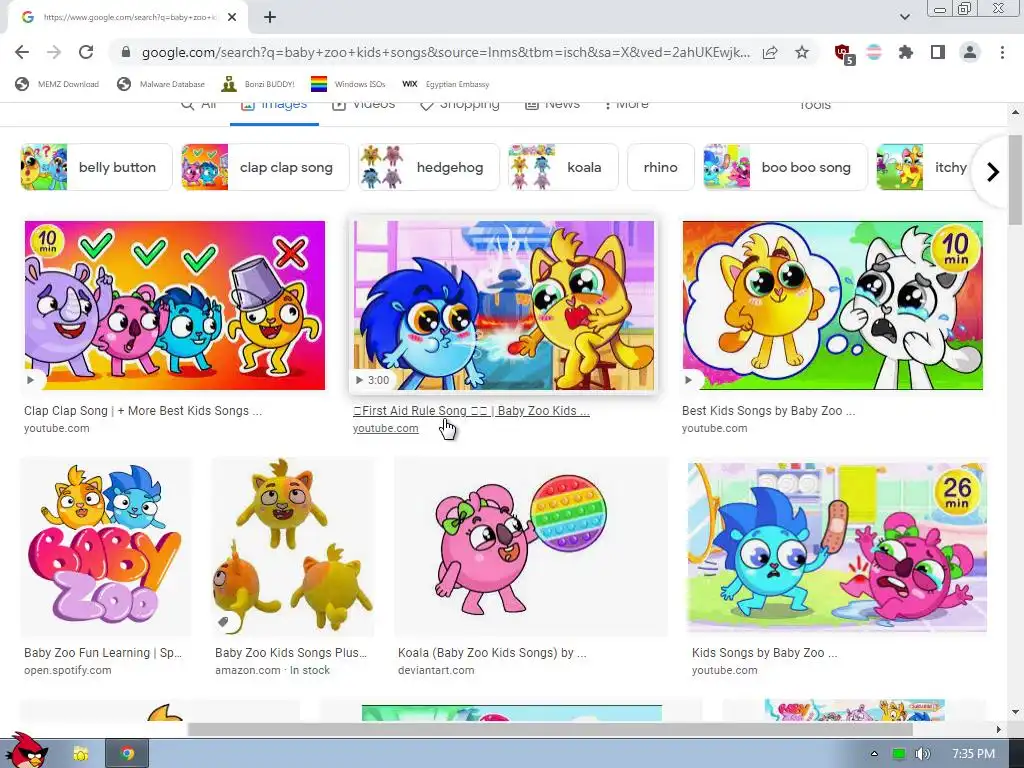
Task: Filter by belly button chip
Action: [x=96, y=167]
